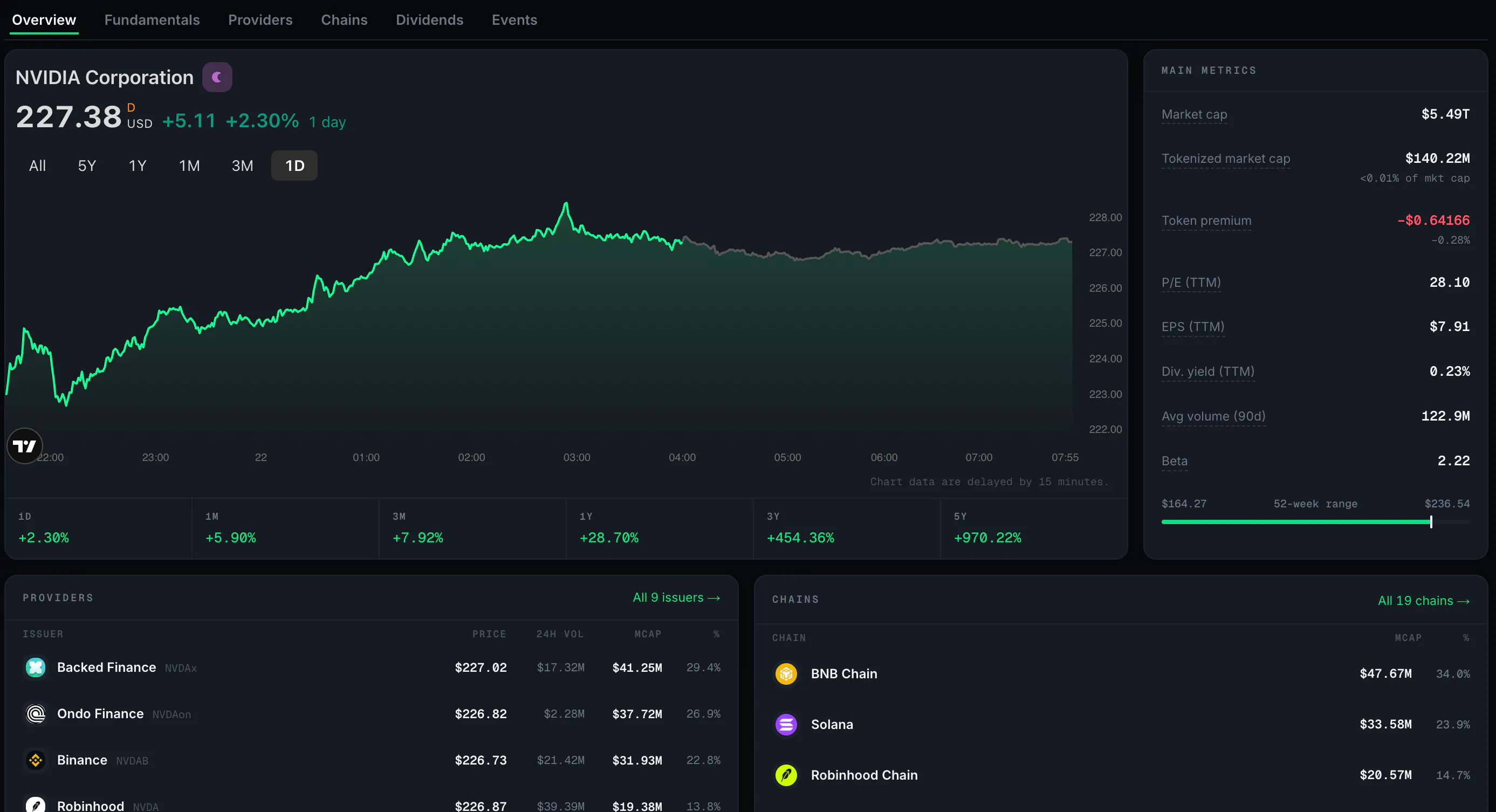The image size is (1496, 812).
Task: Click the Robinhood Chain name
Action: (x=864, y=775)
